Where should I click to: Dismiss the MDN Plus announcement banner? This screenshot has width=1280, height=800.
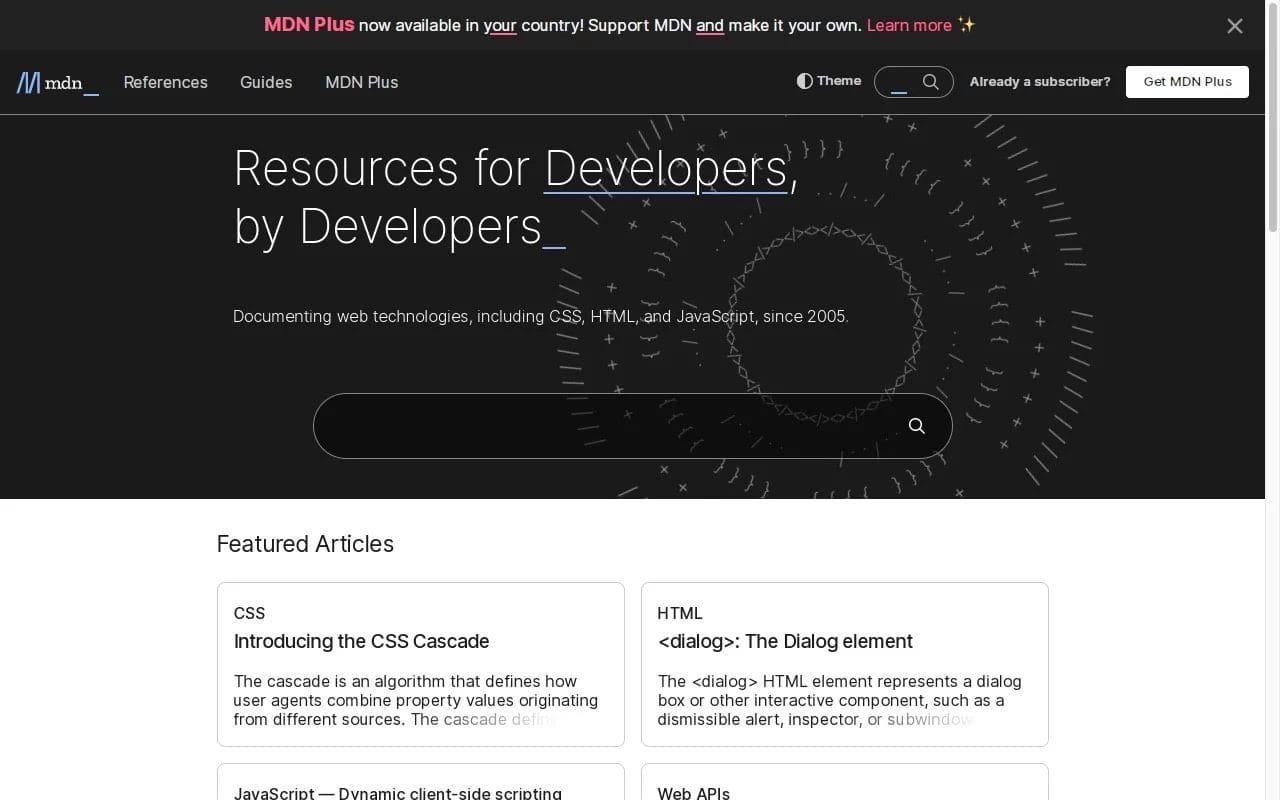[x=1234, y=26]
